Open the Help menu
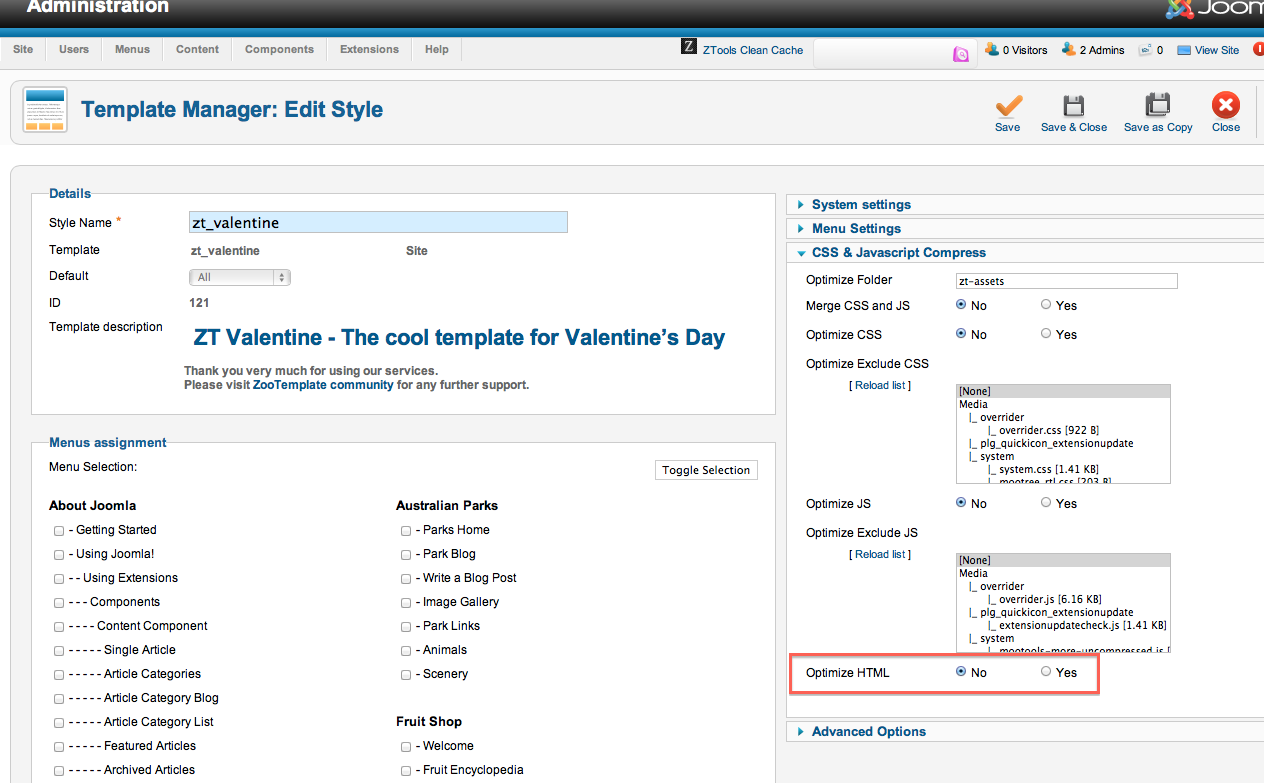The width and height of the screenshot is (1264, 783). pos(437,49)
